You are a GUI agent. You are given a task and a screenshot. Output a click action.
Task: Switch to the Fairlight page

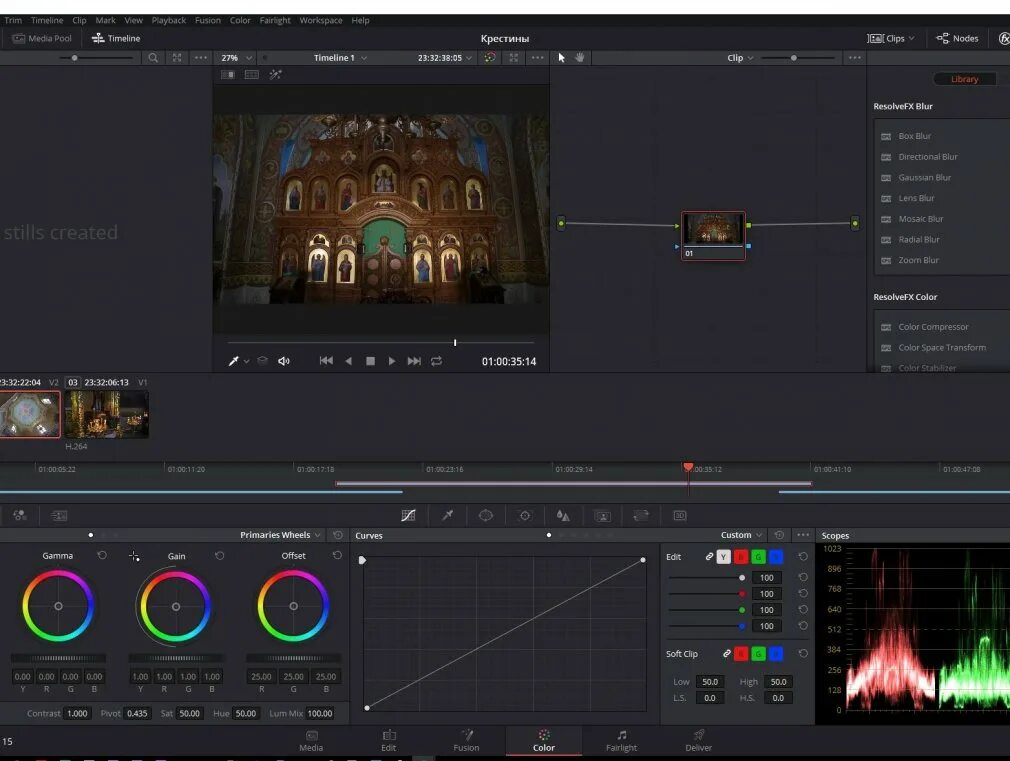coord(621,740)
